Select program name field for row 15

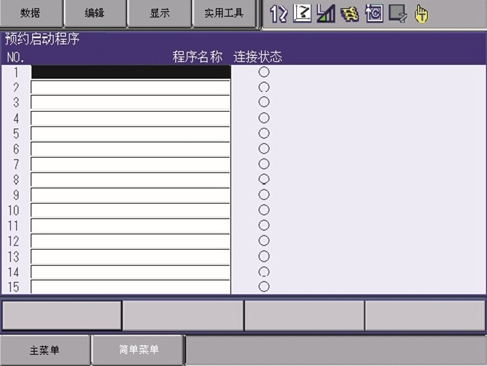pos(131,287)
